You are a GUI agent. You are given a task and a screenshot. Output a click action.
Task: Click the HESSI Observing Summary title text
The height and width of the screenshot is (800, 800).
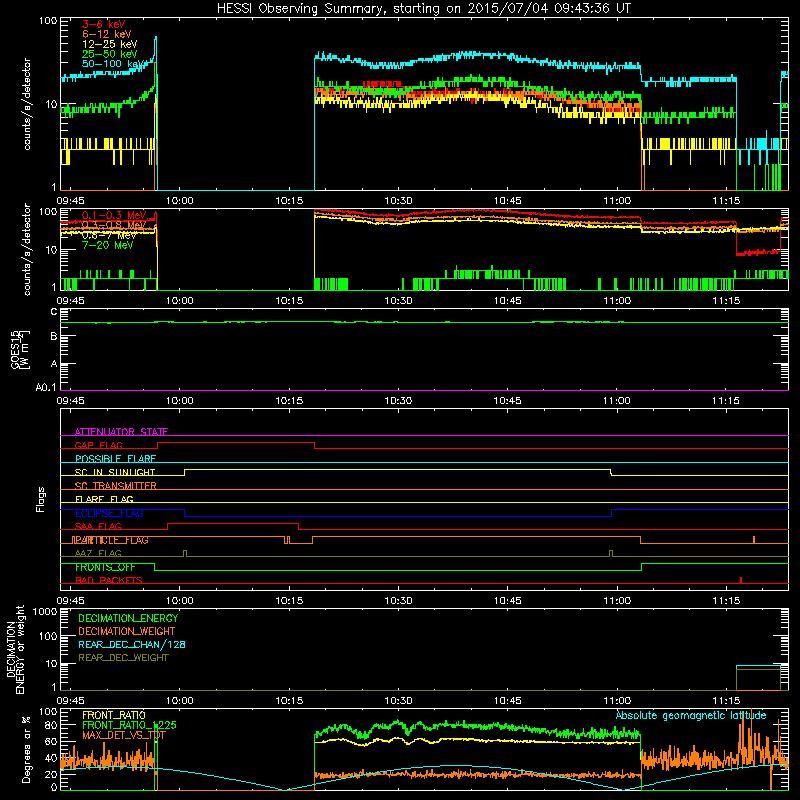pyautogui.click(x=423, y=9)
